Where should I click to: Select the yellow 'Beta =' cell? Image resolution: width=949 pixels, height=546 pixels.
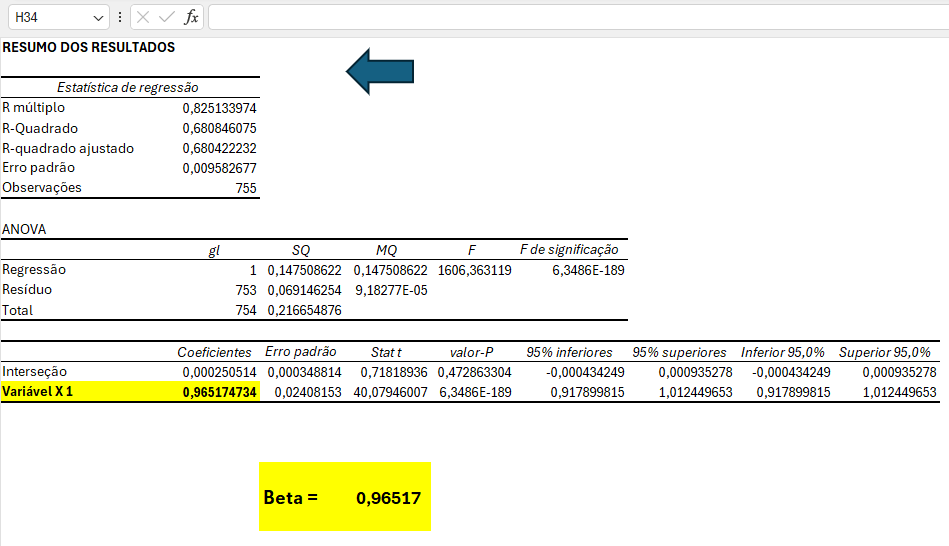point(290,497)
